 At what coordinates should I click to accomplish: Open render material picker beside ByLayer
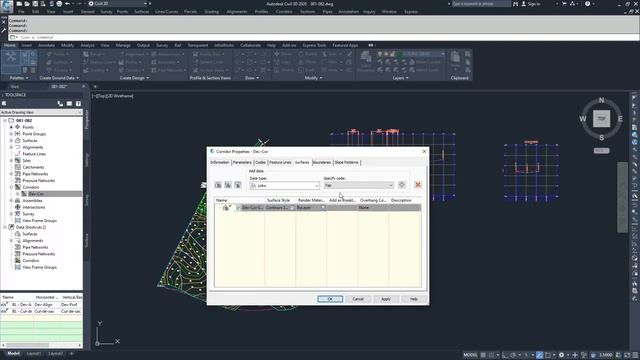pyautogui.click(x=324, y=208)
